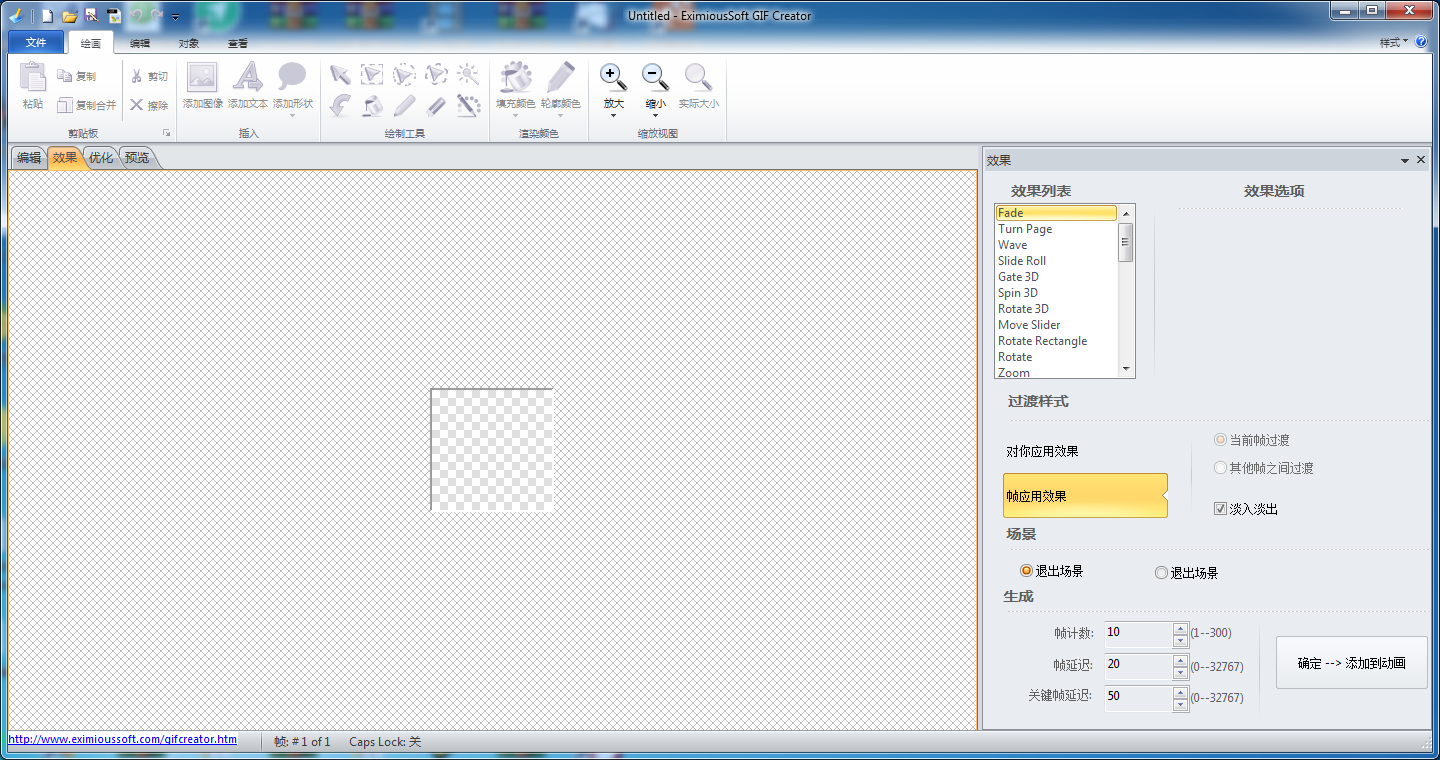Select the 其他帧之间过渡 radio button
Screen dimensions: 1440x760
click(x=1220, y=468)
